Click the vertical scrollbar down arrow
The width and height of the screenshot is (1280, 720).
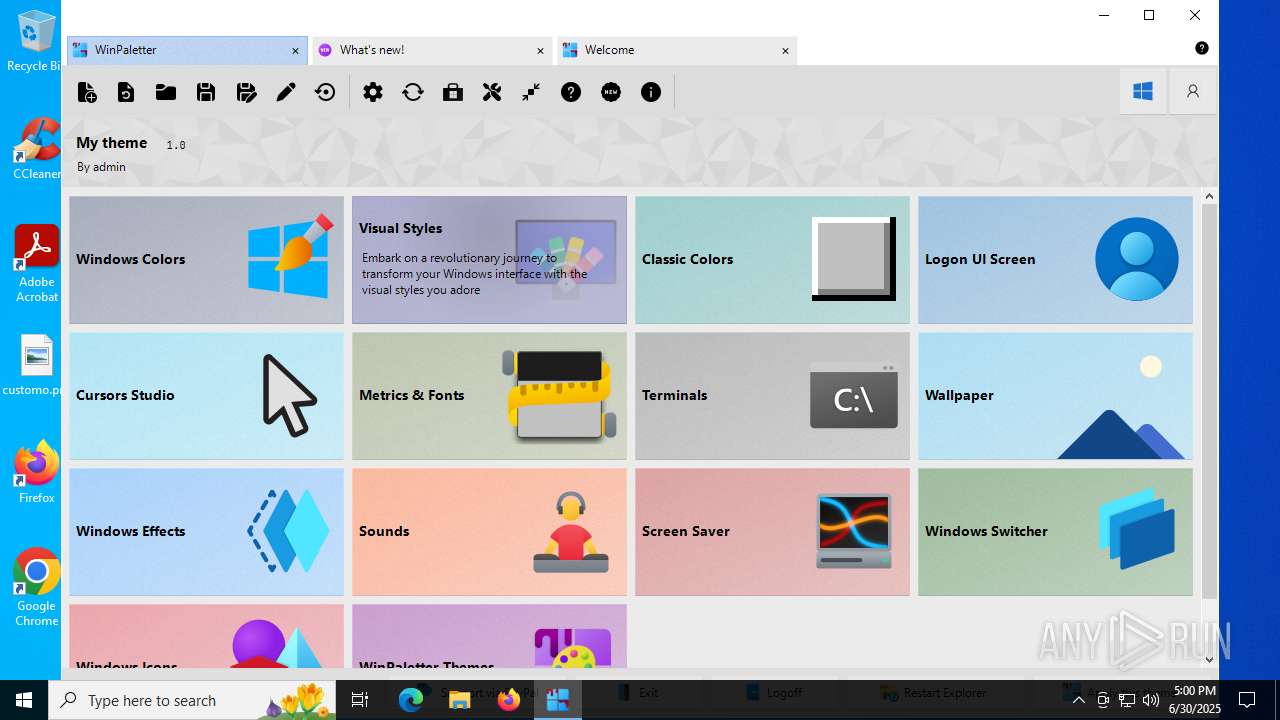click(1209, 659)
